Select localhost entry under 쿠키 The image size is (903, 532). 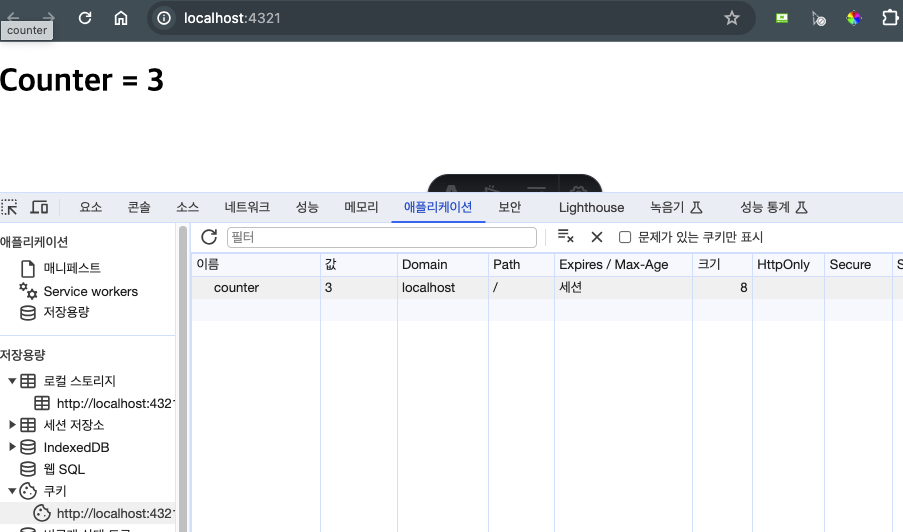[115, 513]
